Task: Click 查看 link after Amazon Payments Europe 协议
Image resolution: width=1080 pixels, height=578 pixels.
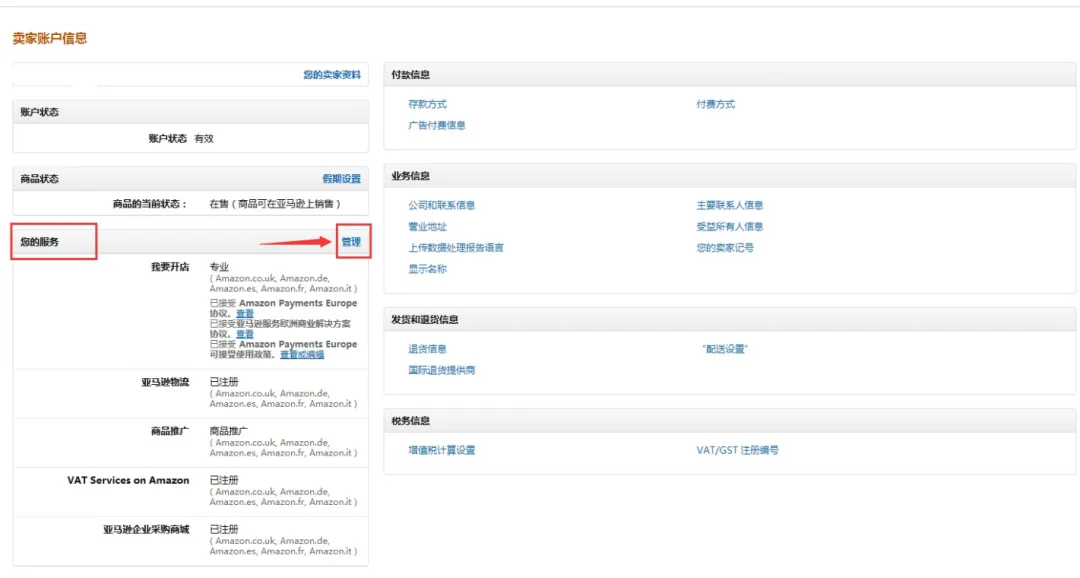Action: click(245, 313)
